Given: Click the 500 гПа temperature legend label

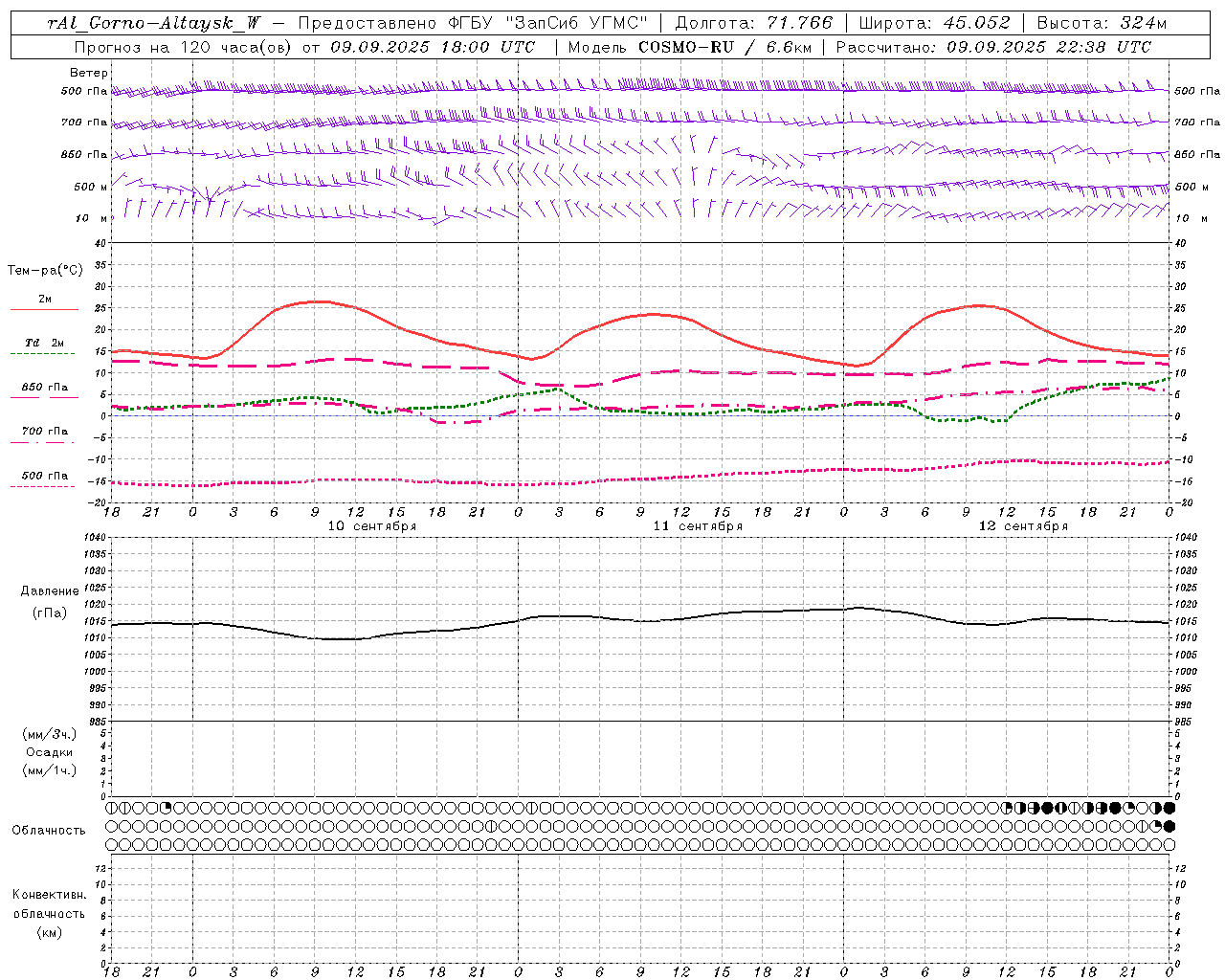Looking at the screenshot, I should tap(45, 476).
